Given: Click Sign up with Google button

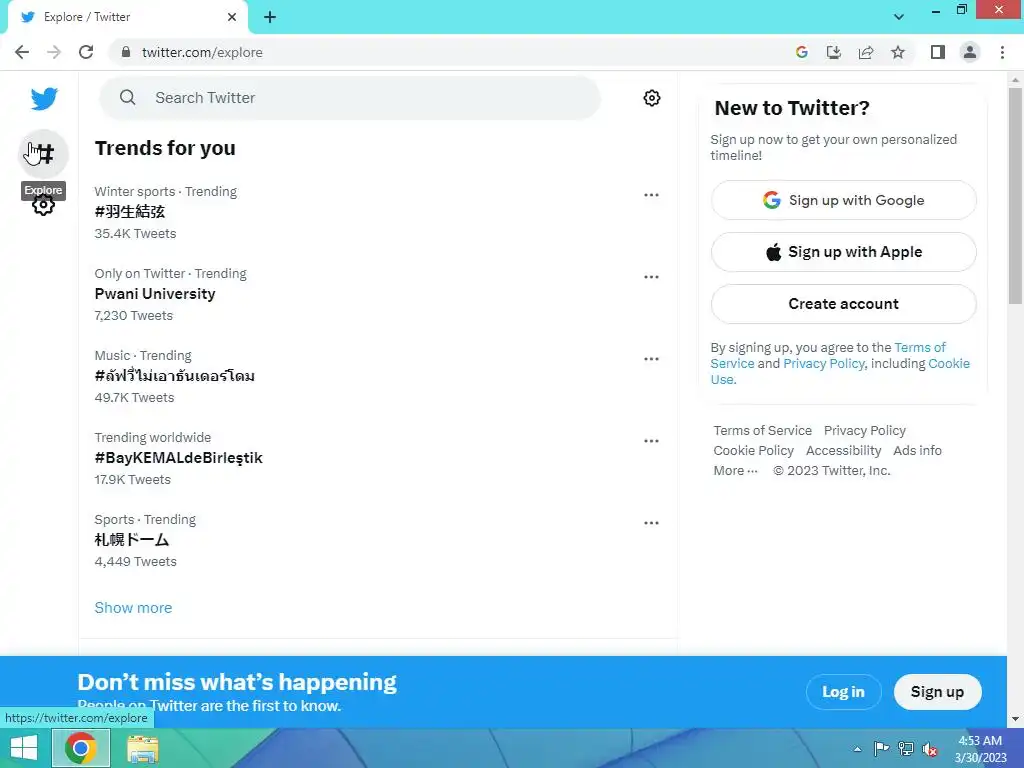Looking at the screenshot, I should [x=843, y=200].
